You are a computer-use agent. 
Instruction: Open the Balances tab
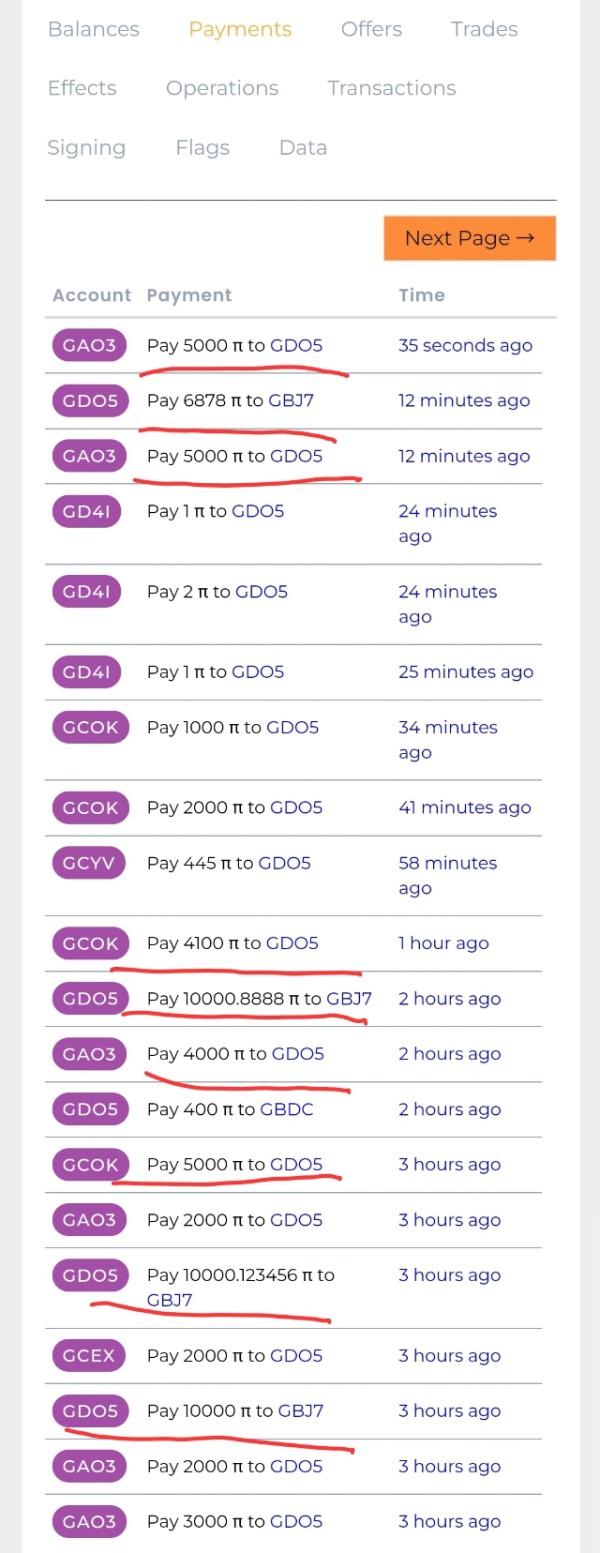93,29
